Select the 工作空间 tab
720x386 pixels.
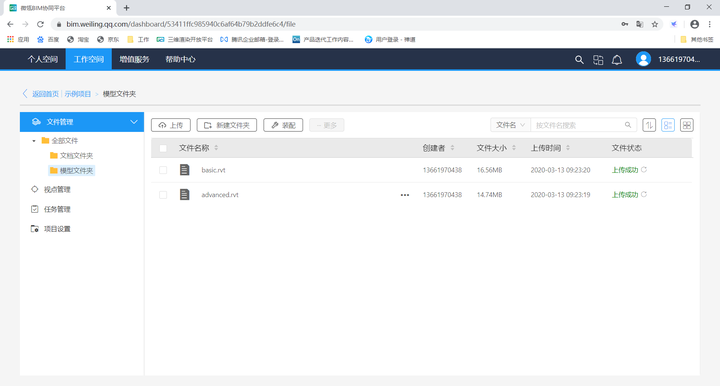coord(89,59)
